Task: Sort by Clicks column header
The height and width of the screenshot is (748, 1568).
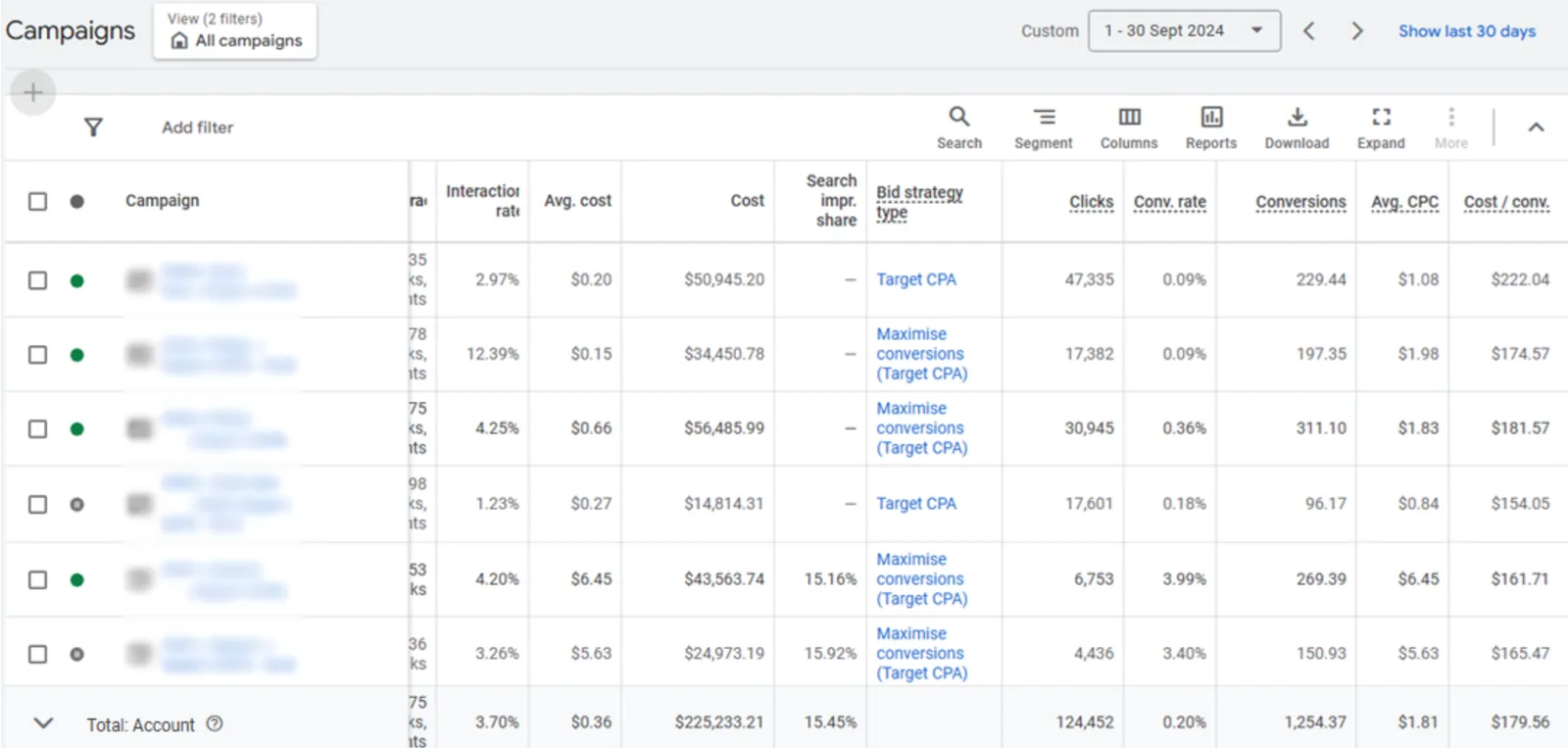Action: 1092,201
